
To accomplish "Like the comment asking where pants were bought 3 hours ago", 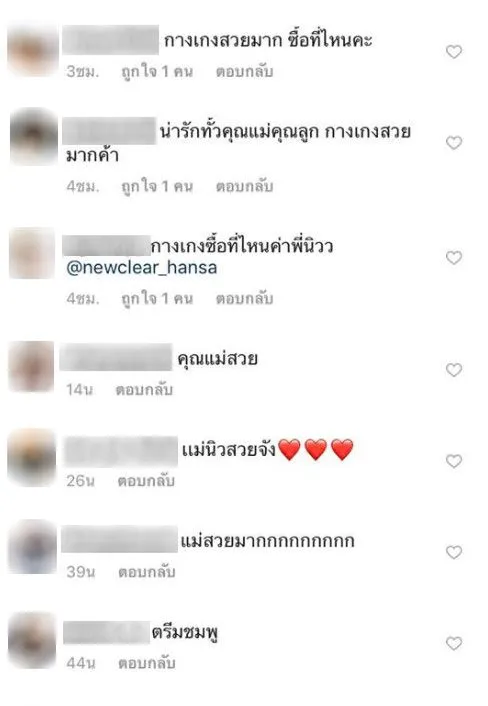I will (454, 52).
